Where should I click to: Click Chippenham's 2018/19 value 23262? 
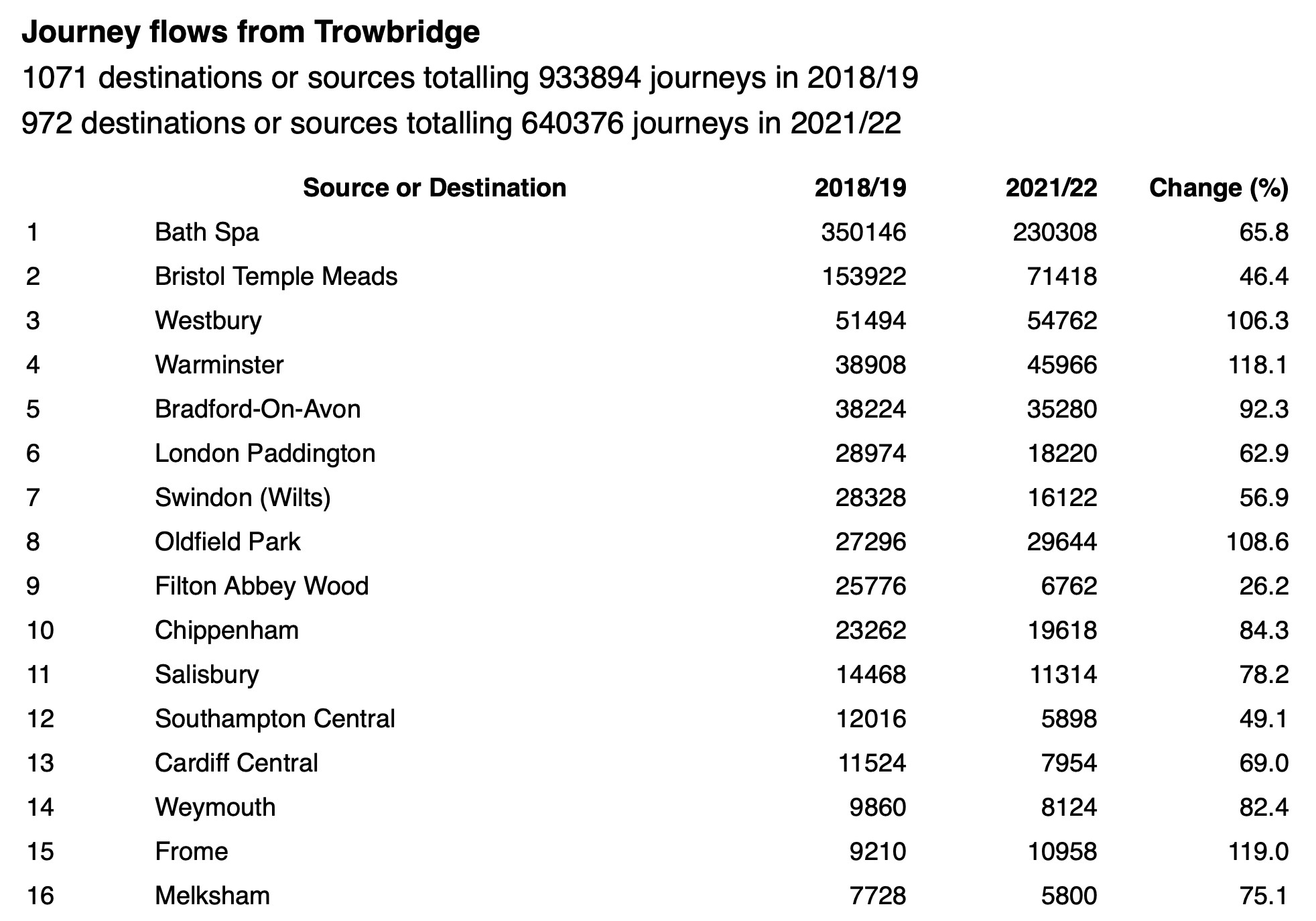(870, 630)
